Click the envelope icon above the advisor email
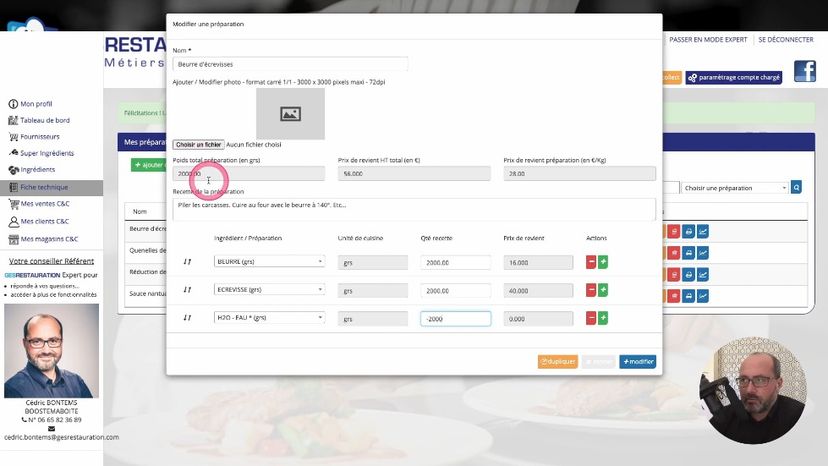The height and width of the screenshot is (466, 828). (51, 428)
